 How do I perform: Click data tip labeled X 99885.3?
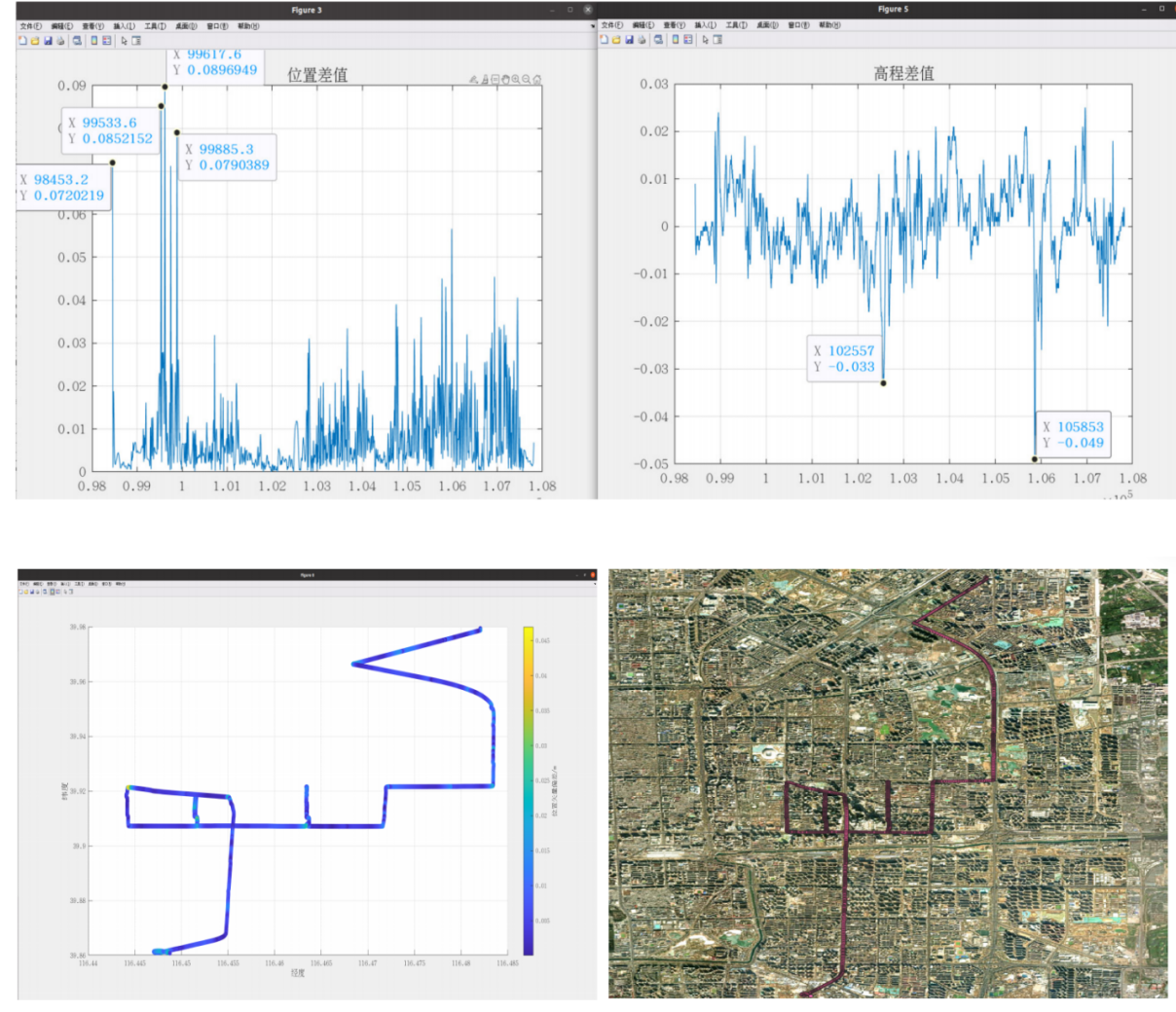coord(227,157)
